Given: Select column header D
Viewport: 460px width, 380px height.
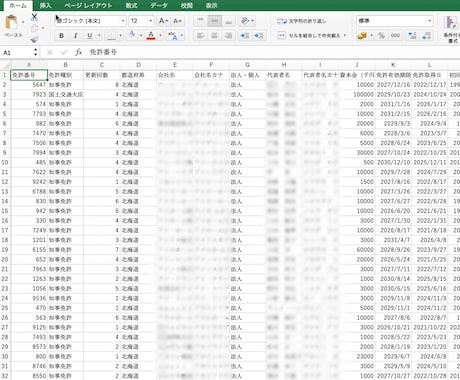Looking at the screenshot, I should pos(138,65).
